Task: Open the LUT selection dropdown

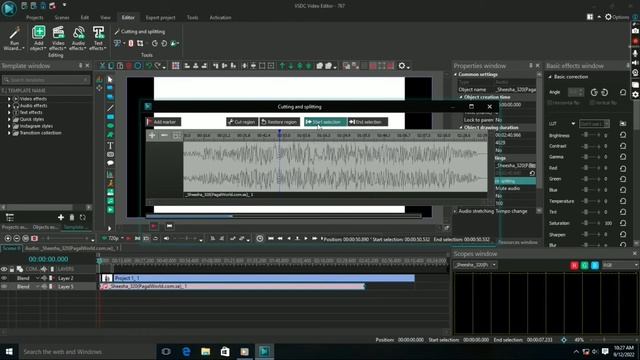Action: point(594,124)
